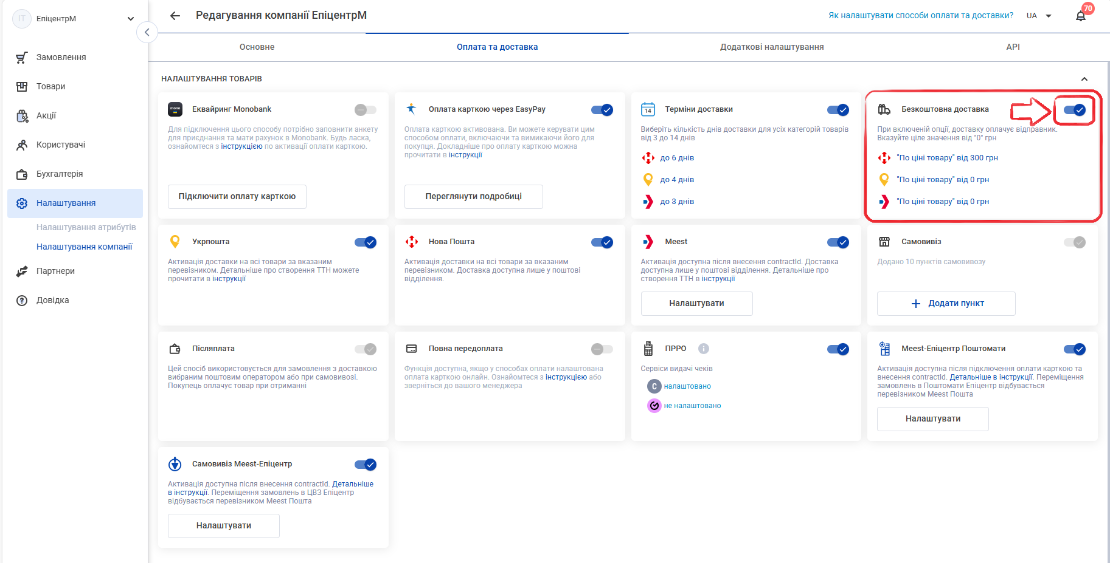This screenshot has width=1110, height=563.
Task: Click Налаштувати in Meest-Епіцентр Поштомати card
Action: 933,419
